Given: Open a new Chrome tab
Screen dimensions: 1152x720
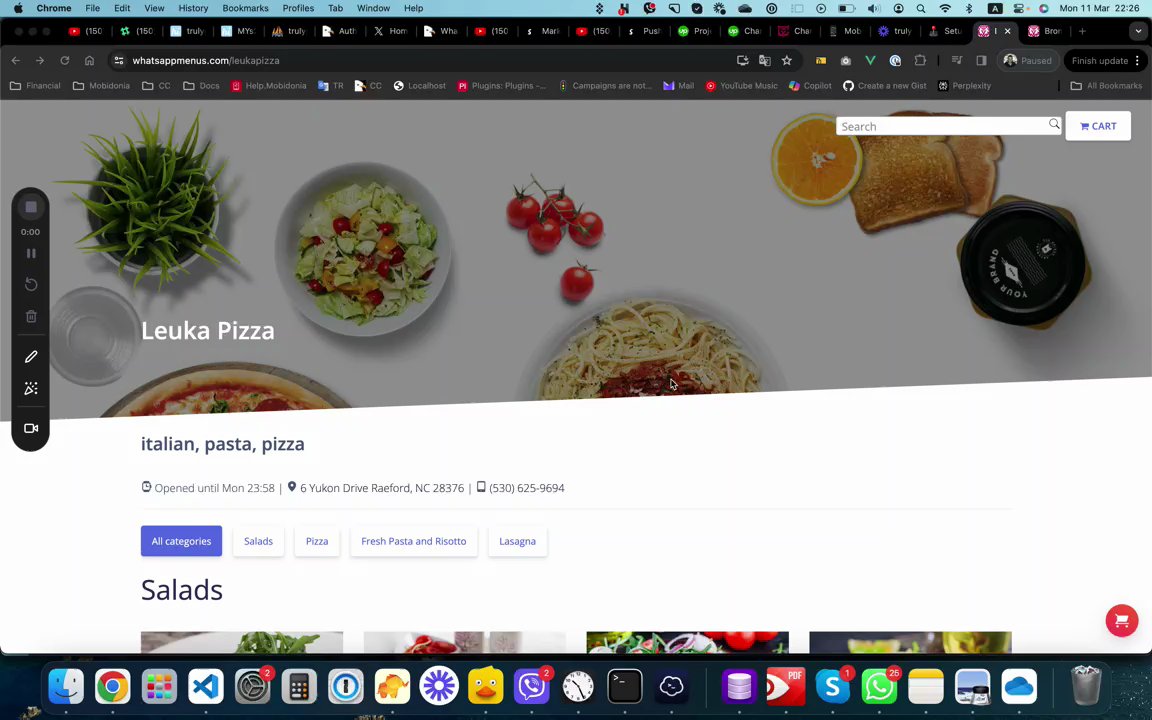Looking at the screenshot, I should 1081,31.
